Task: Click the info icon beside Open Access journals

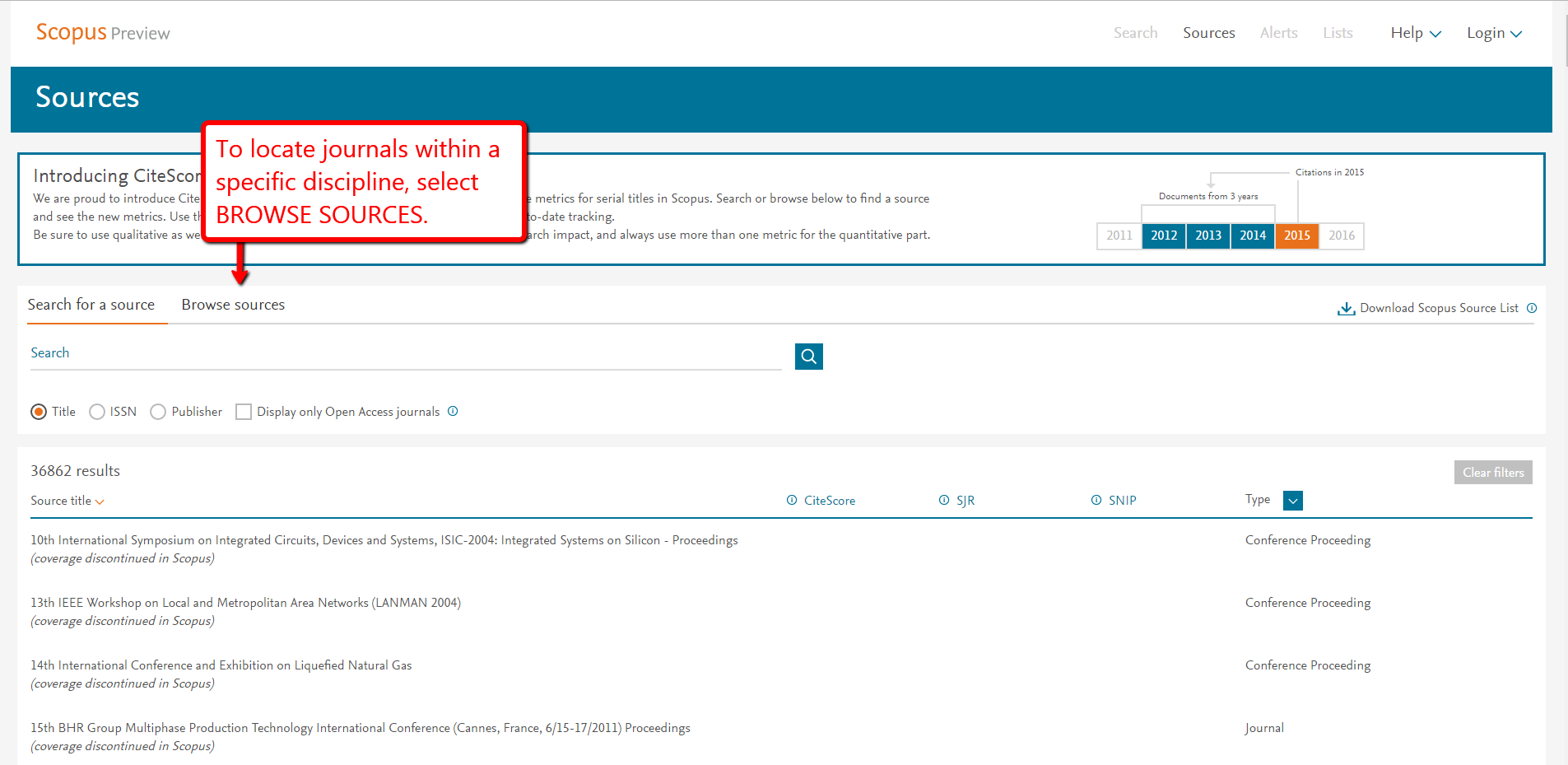Action: (x=453, y=411)
